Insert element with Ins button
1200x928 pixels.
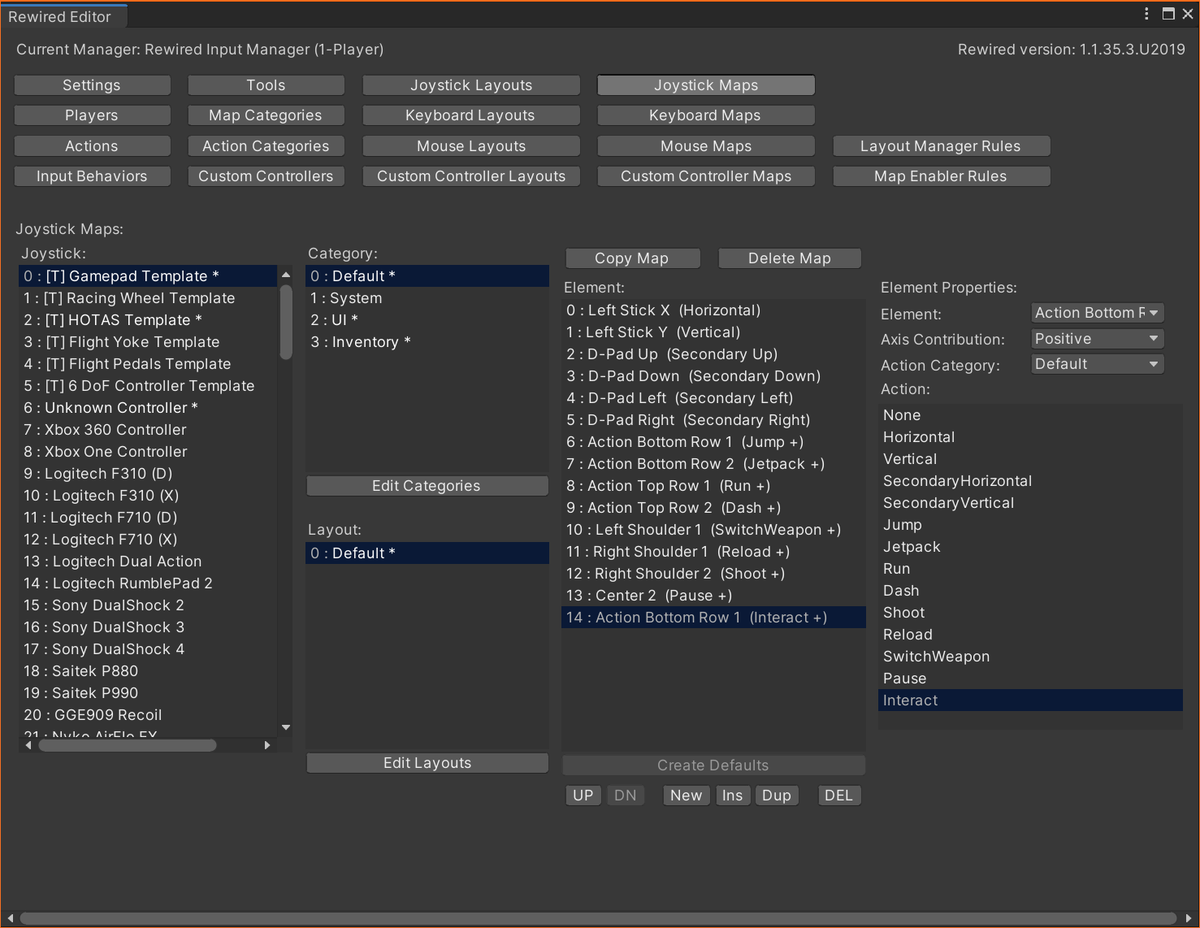pos(733,796)
